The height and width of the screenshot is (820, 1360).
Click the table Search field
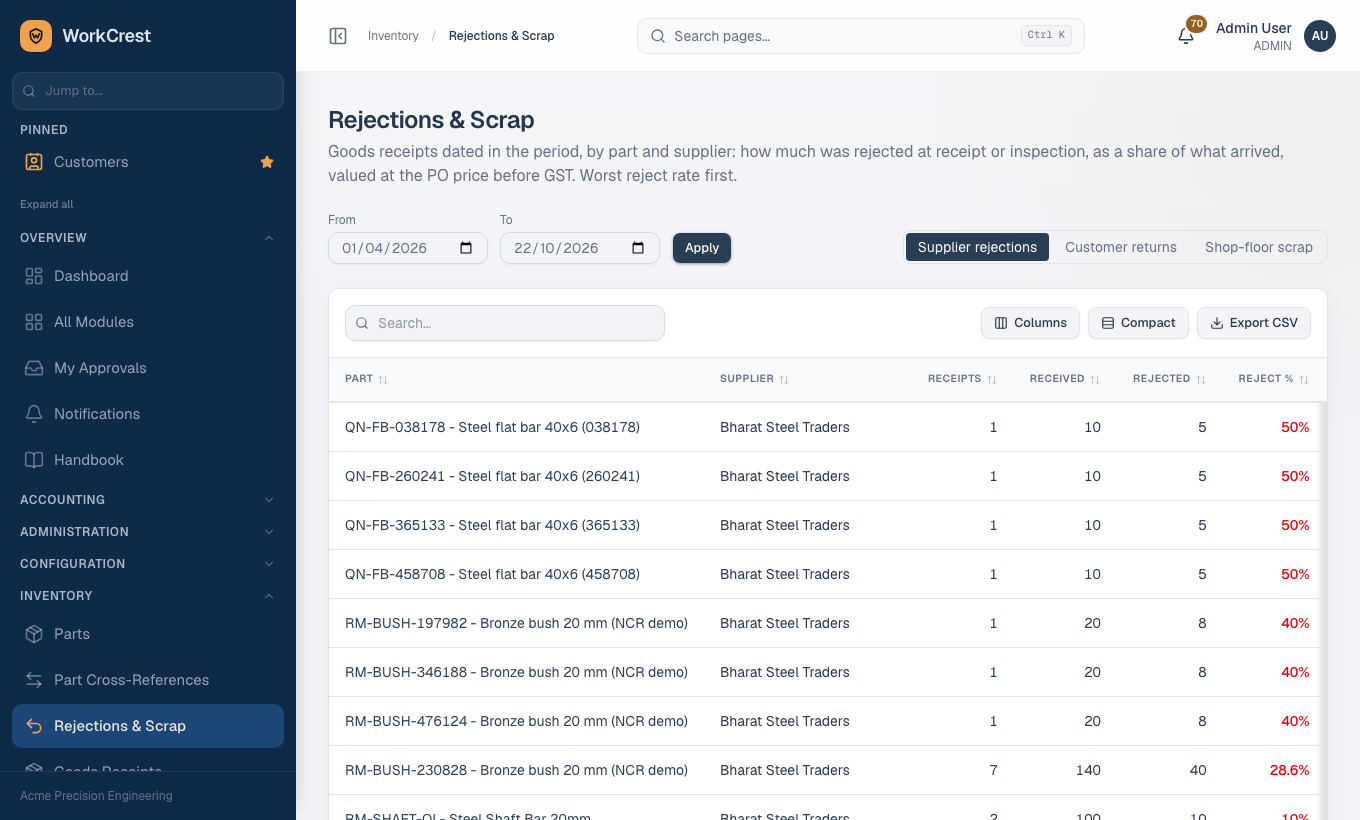(x=505, y=323)
